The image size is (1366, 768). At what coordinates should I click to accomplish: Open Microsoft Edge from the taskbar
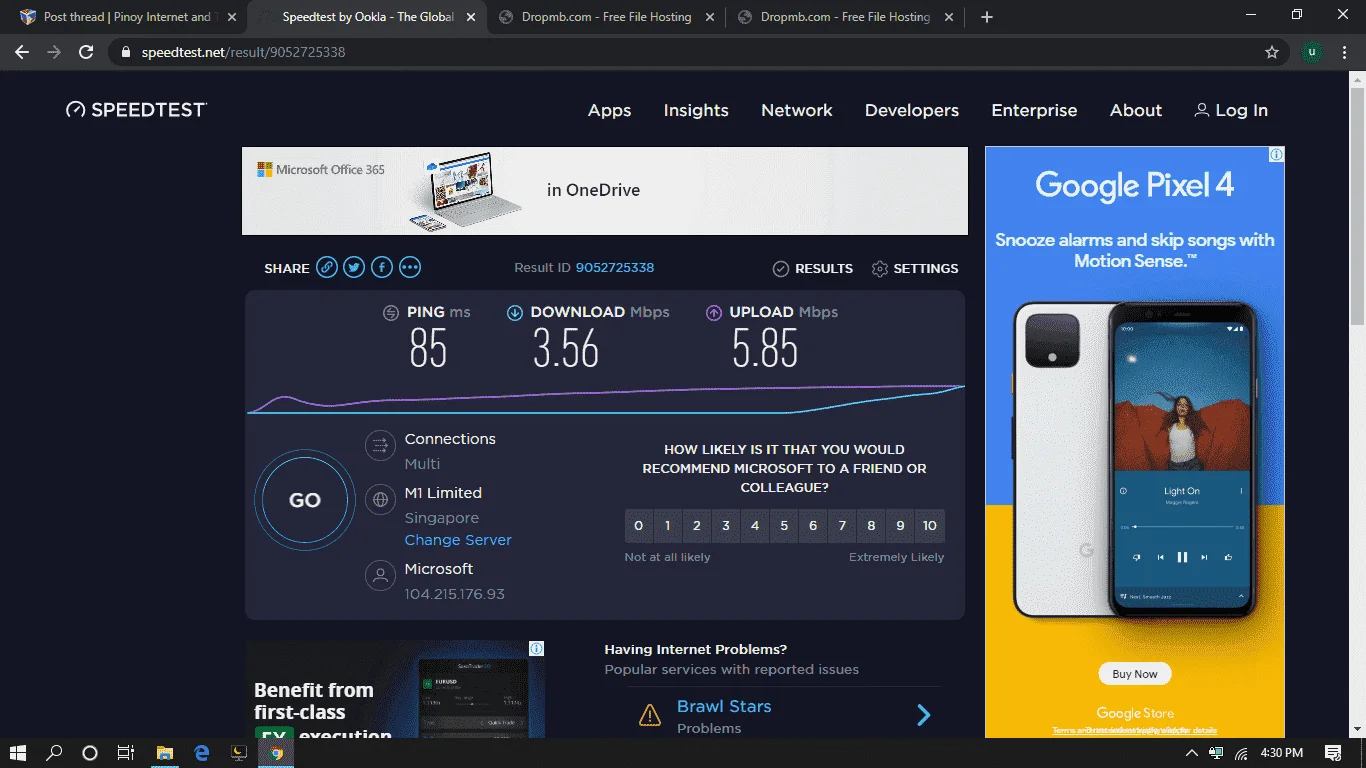(x=202, y=753)
